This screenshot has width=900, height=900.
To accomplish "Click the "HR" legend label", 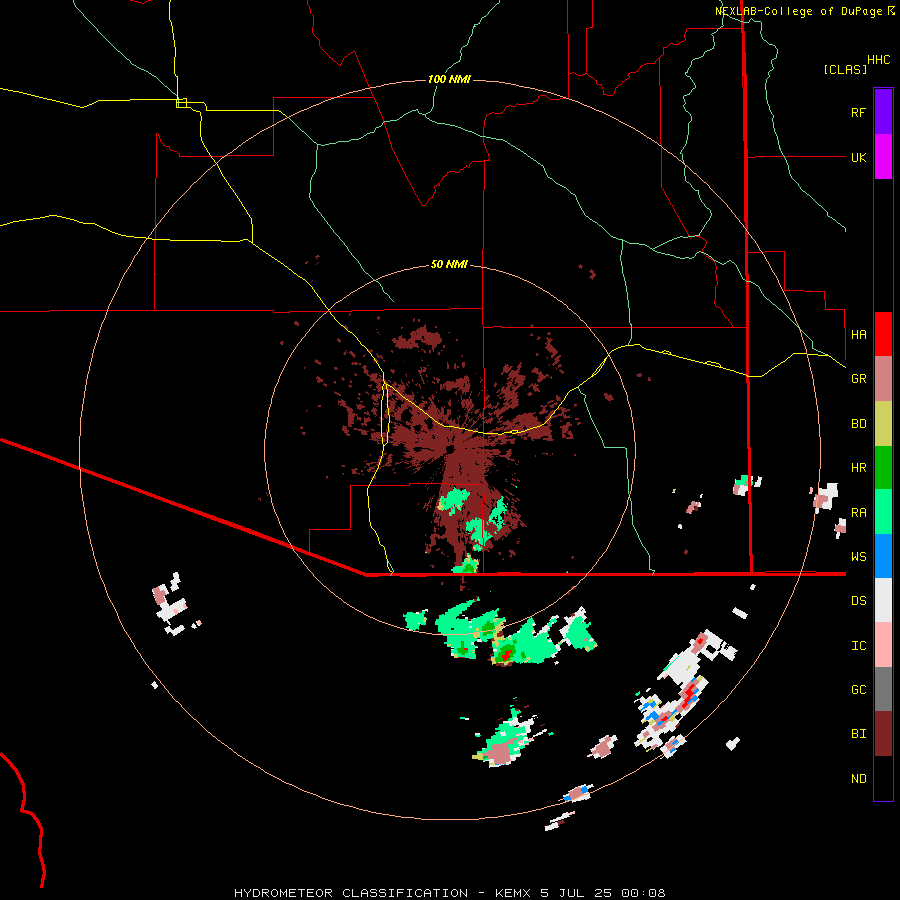I will 858,468.
